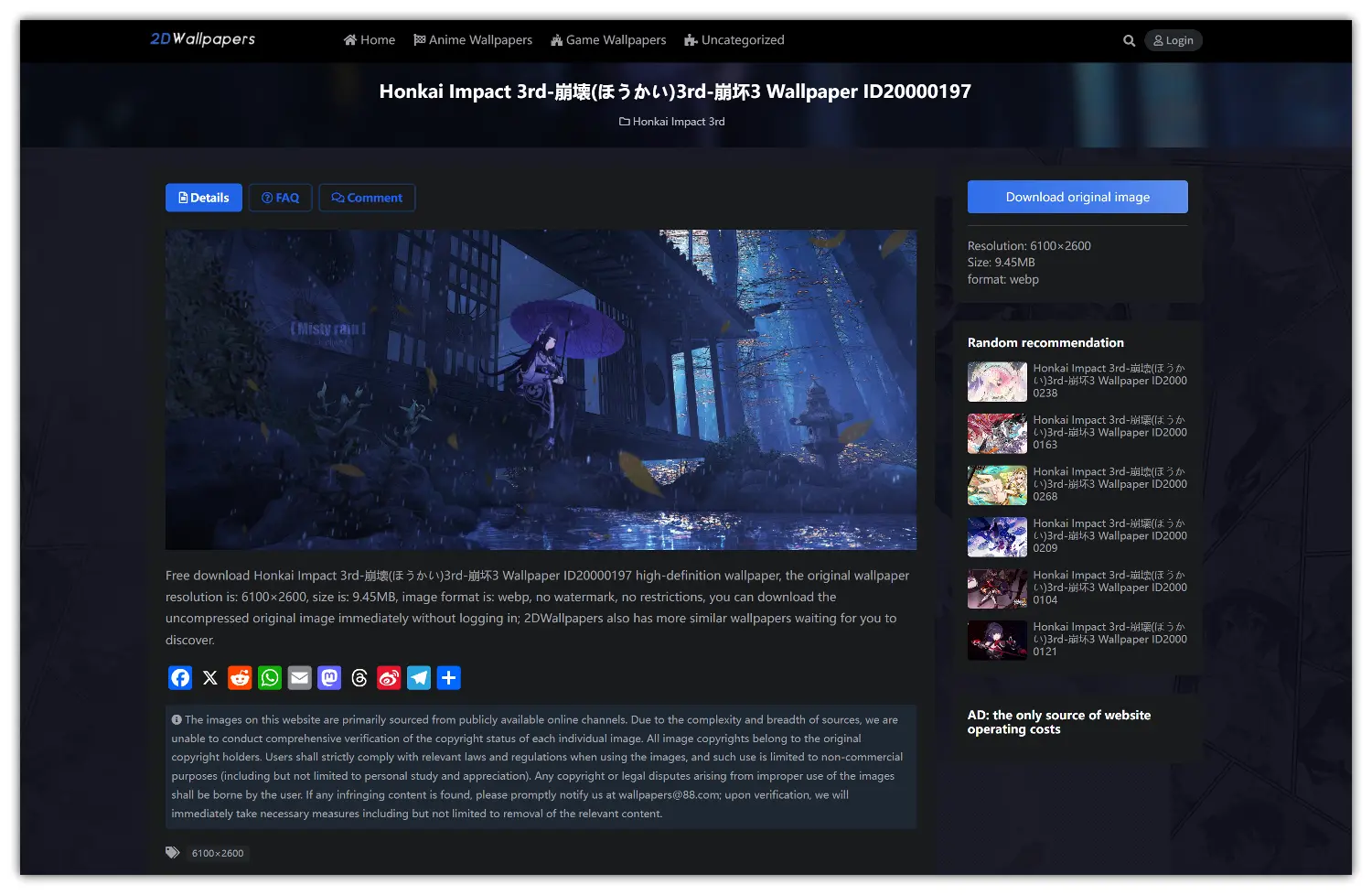Open thumbnail for wallpaper ID20000104
The width and height of the screenshot is (1372, 895).
(997, 588)
